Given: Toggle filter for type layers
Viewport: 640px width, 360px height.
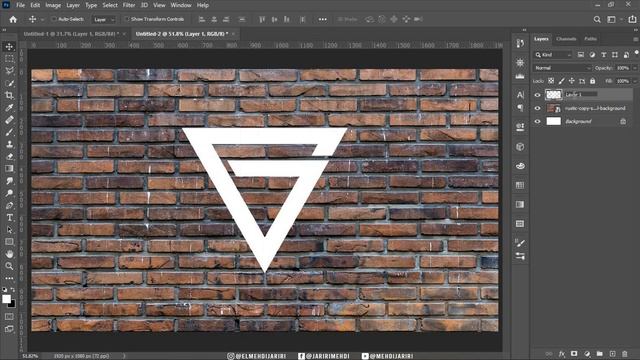Looking at the screenshot, I should pos(603,55).
